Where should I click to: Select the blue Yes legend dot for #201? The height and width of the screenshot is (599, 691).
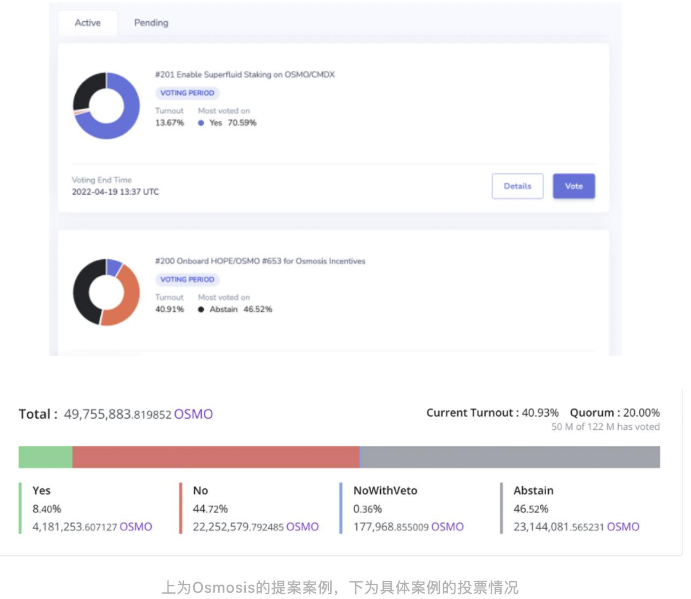201,123
